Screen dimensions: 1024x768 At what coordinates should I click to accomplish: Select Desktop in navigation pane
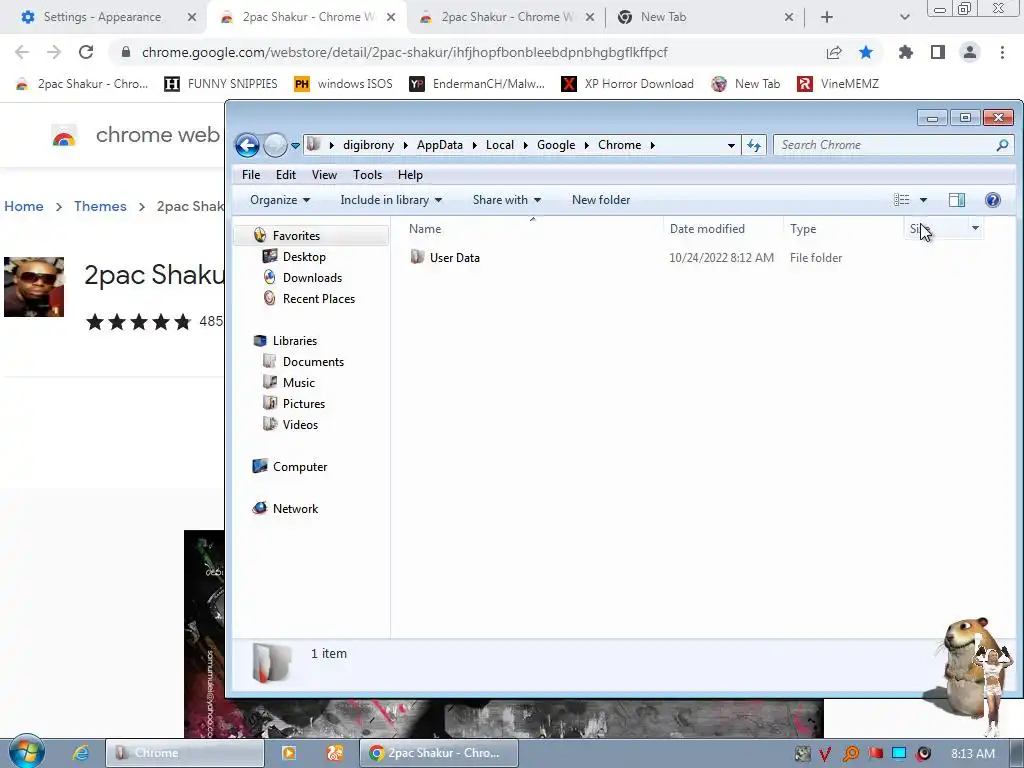click(304, 257)
